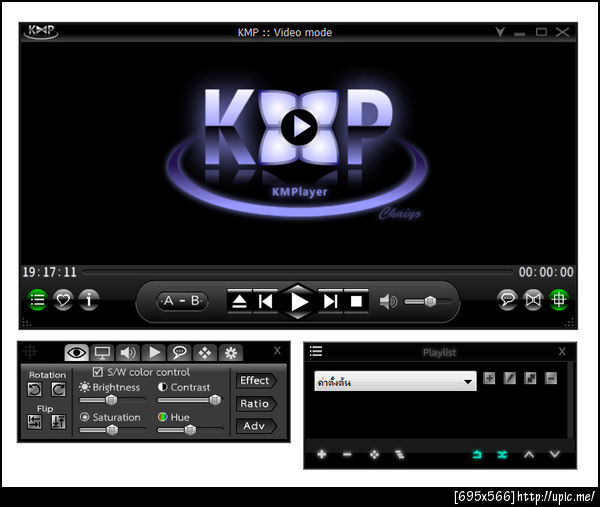Image resolution: width=600 pixels, height=507 pixels.
Task: Mute audio with the speaker icon
Action: 388,302
